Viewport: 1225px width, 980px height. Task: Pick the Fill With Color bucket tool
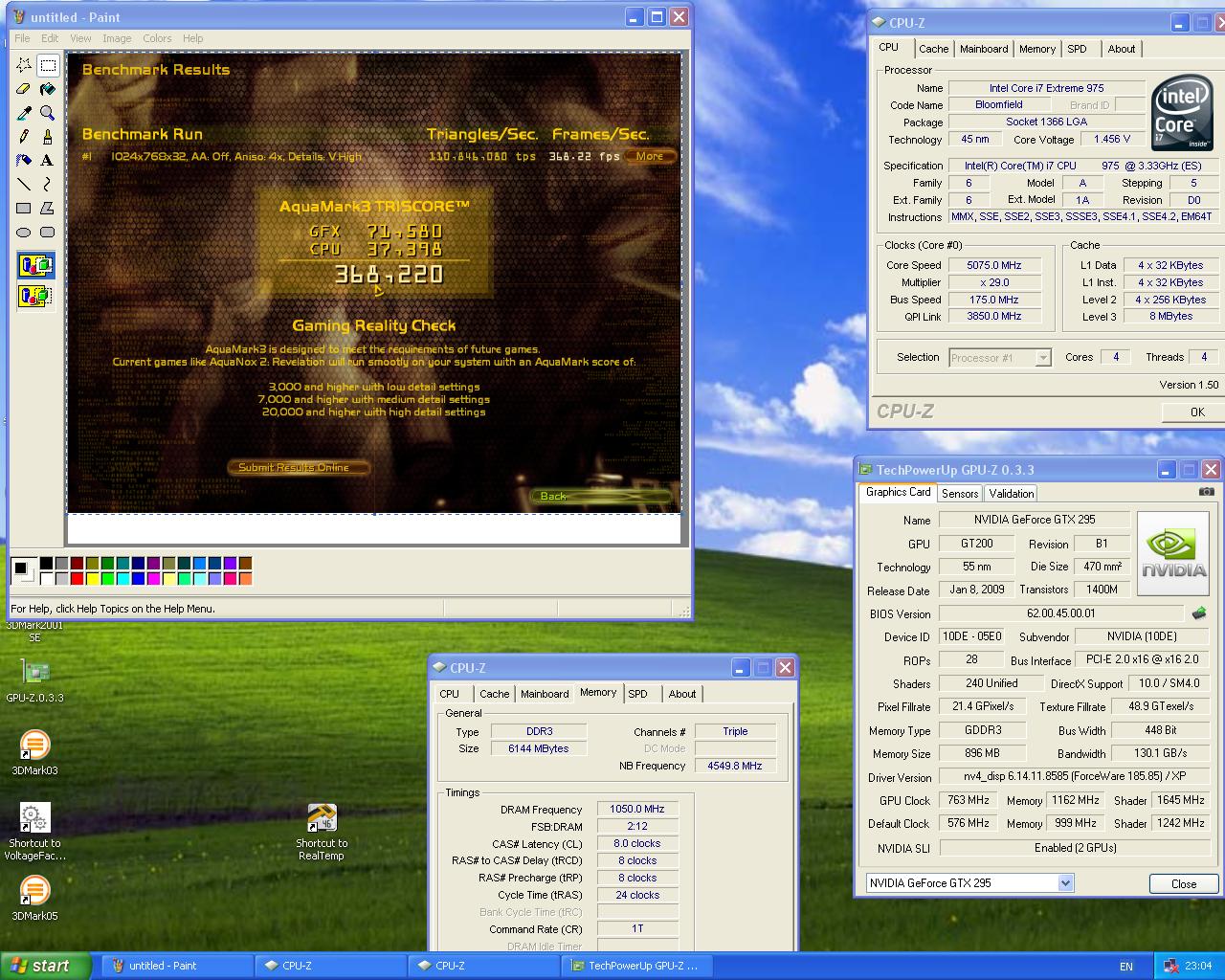tap(48, 89)
